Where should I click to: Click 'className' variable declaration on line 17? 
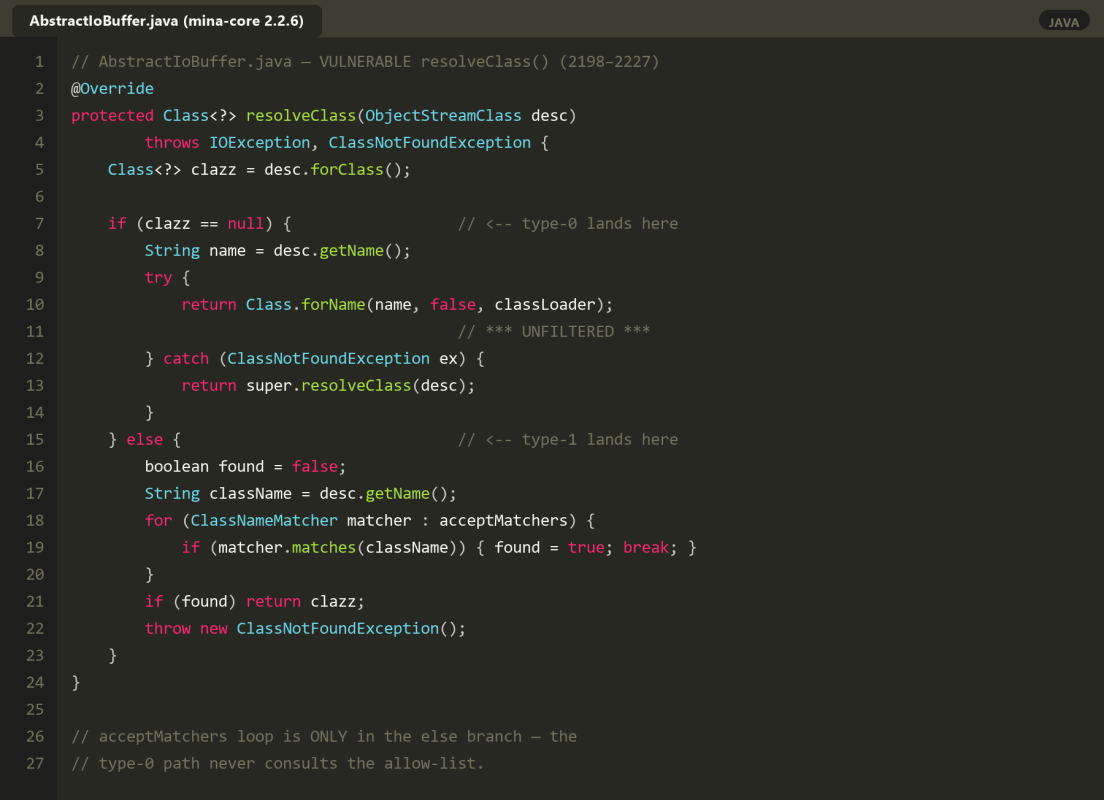pyautogui.click(x=250, y=494)
